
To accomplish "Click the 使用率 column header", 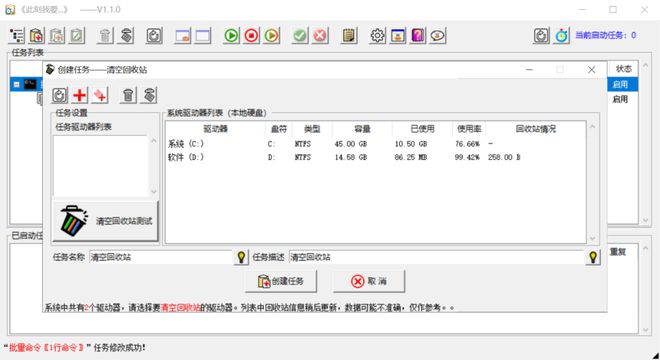I will [x=469, y=129].
